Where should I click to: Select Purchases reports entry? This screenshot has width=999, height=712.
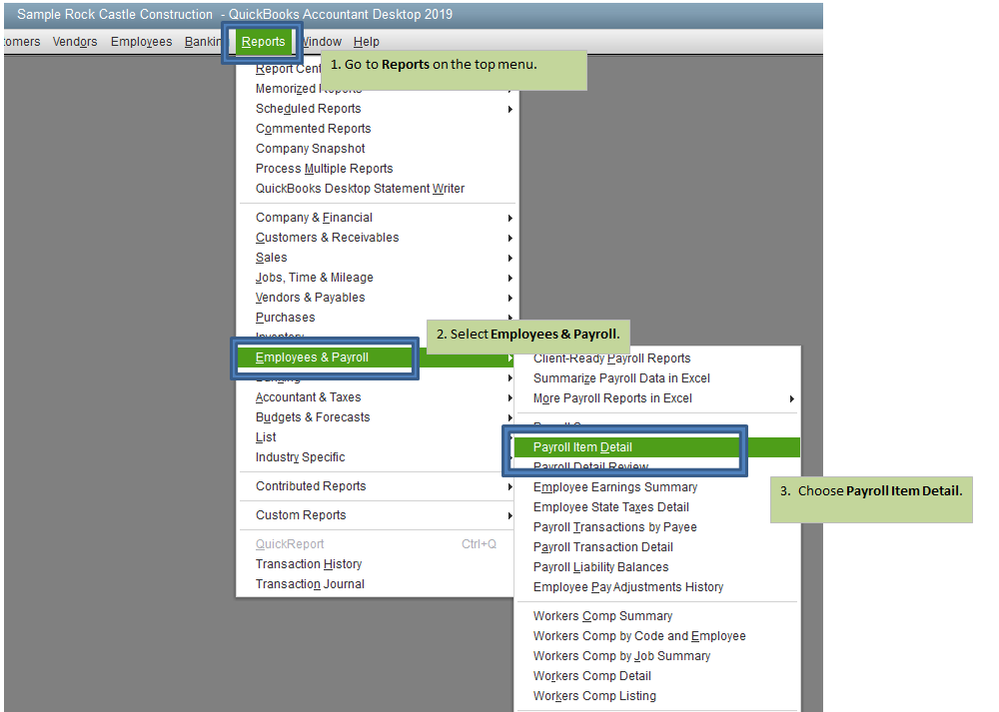pyautogui.click(x=376, y=317)
